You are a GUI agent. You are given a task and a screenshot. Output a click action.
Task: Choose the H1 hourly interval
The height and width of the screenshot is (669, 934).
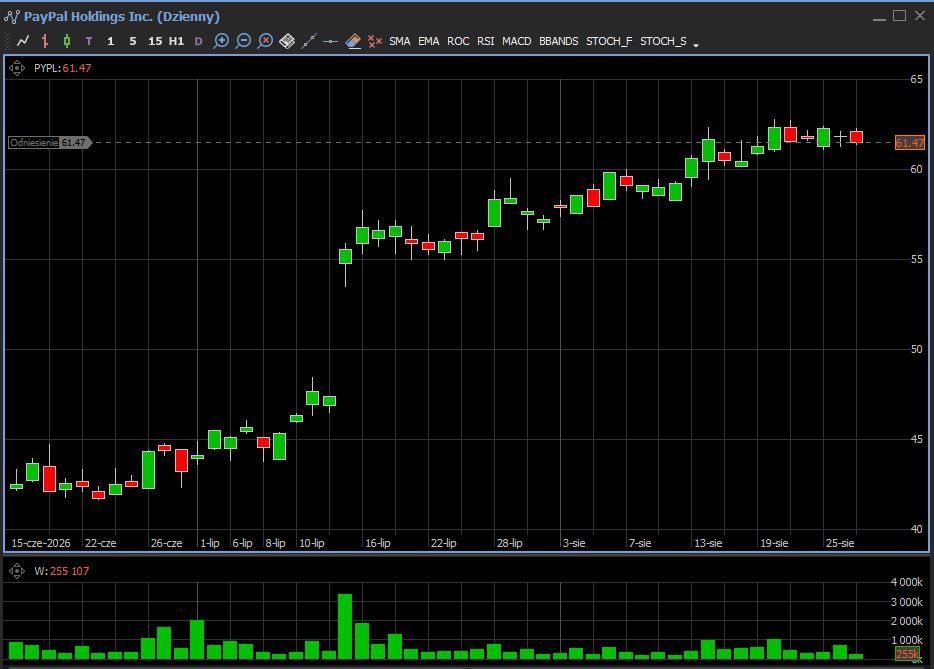pos(176,41)
